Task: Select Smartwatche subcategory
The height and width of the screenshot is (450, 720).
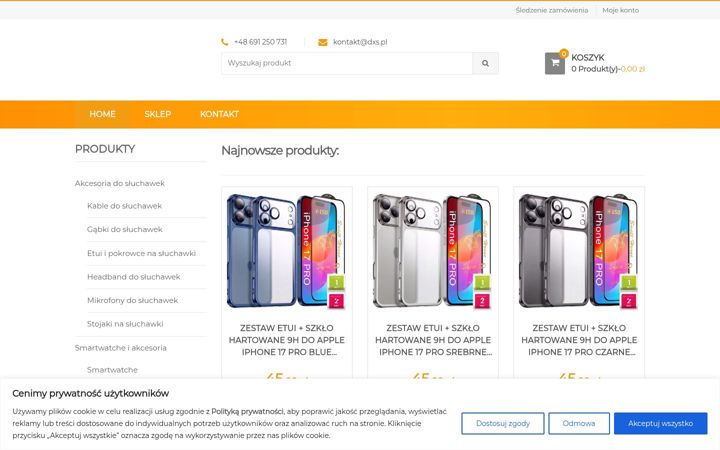Action: point(112,370)
